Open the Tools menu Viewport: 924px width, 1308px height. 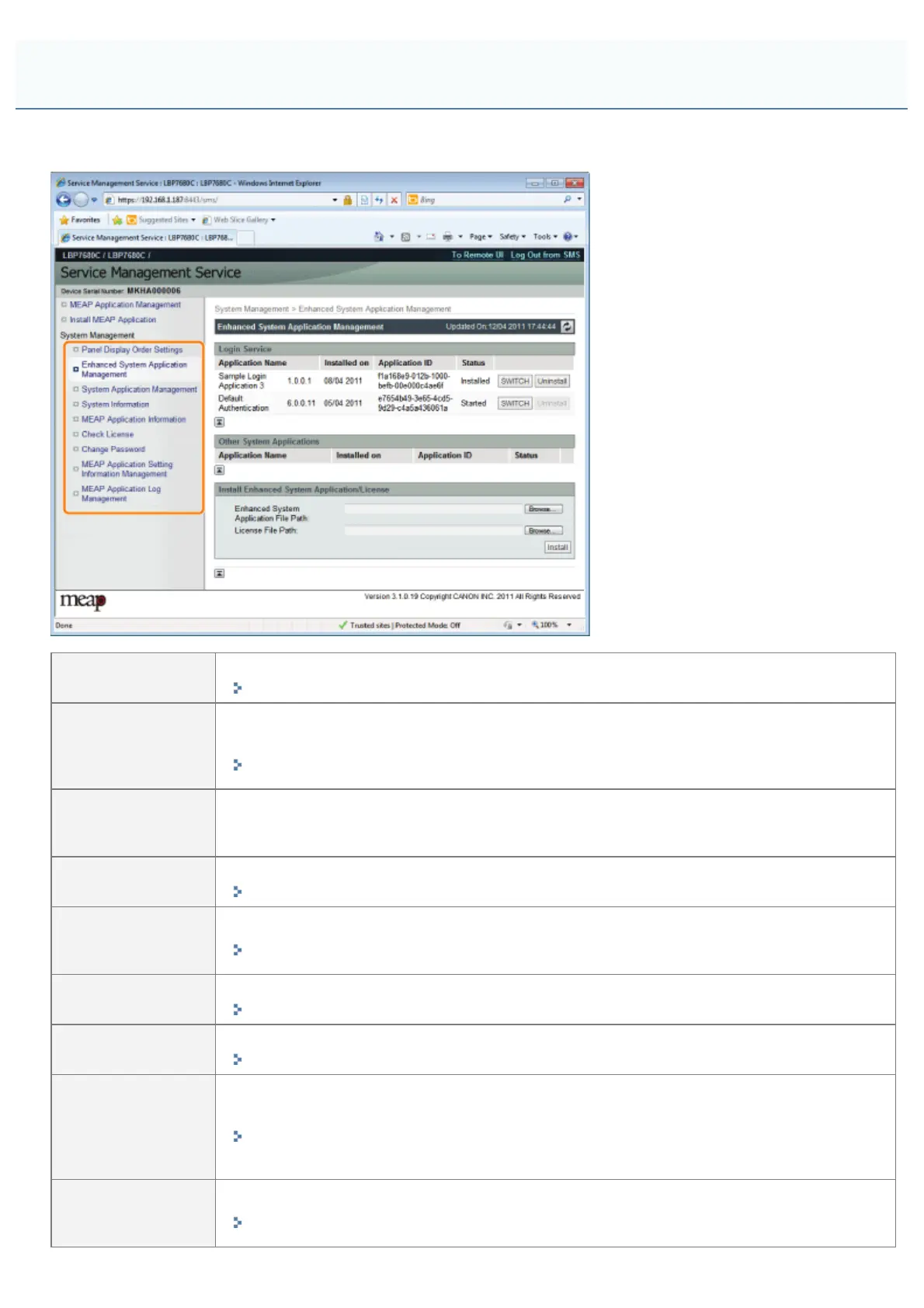[545, 237]
